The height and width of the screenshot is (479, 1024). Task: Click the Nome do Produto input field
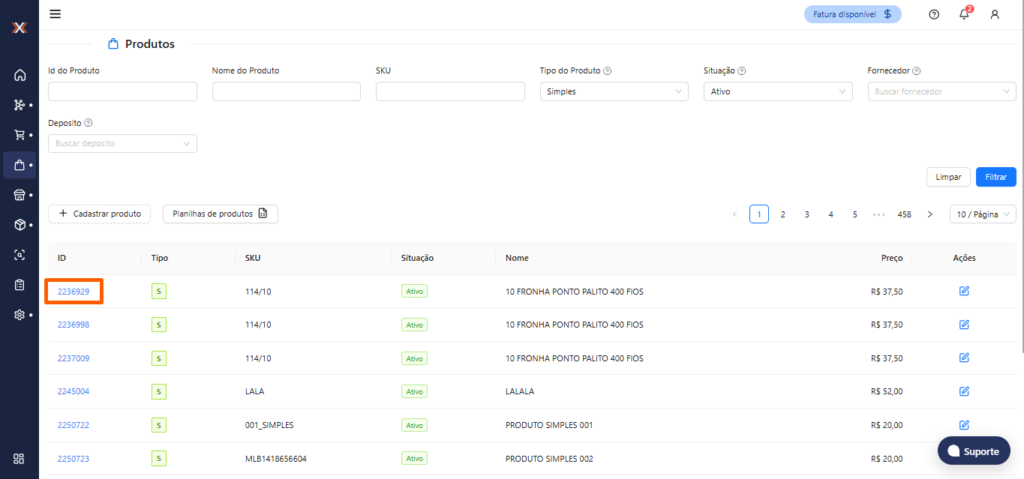click(x=286, y=91)
